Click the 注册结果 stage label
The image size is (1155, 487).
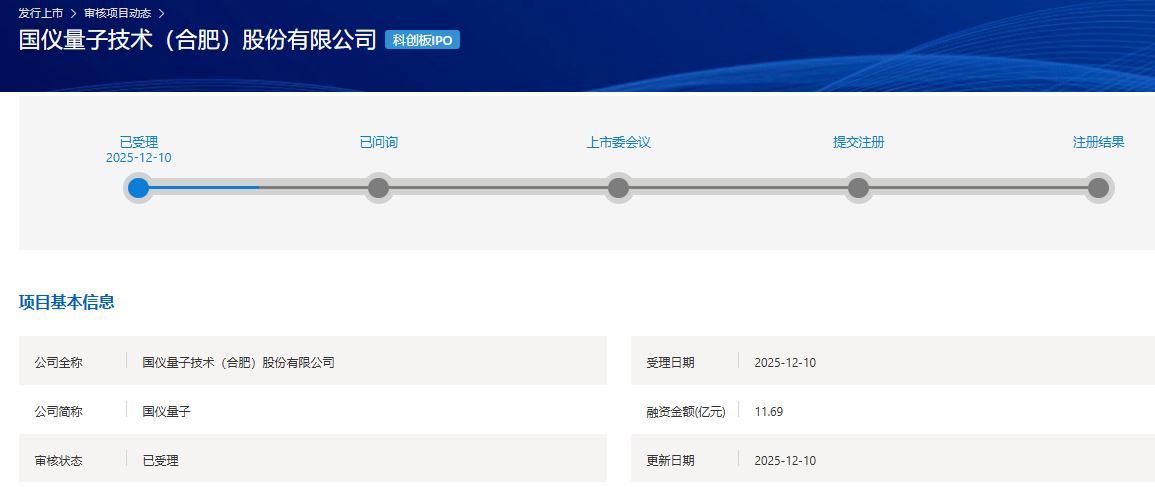tap(1098, 142)
